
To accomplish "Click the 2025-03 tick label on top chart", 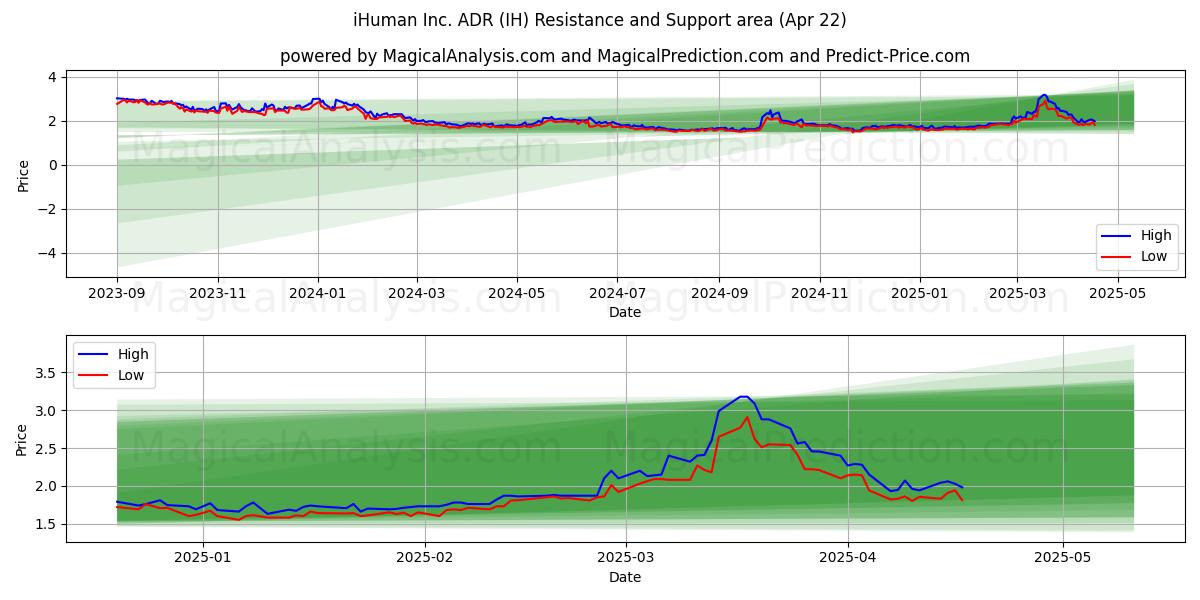I will point(1017,294).
